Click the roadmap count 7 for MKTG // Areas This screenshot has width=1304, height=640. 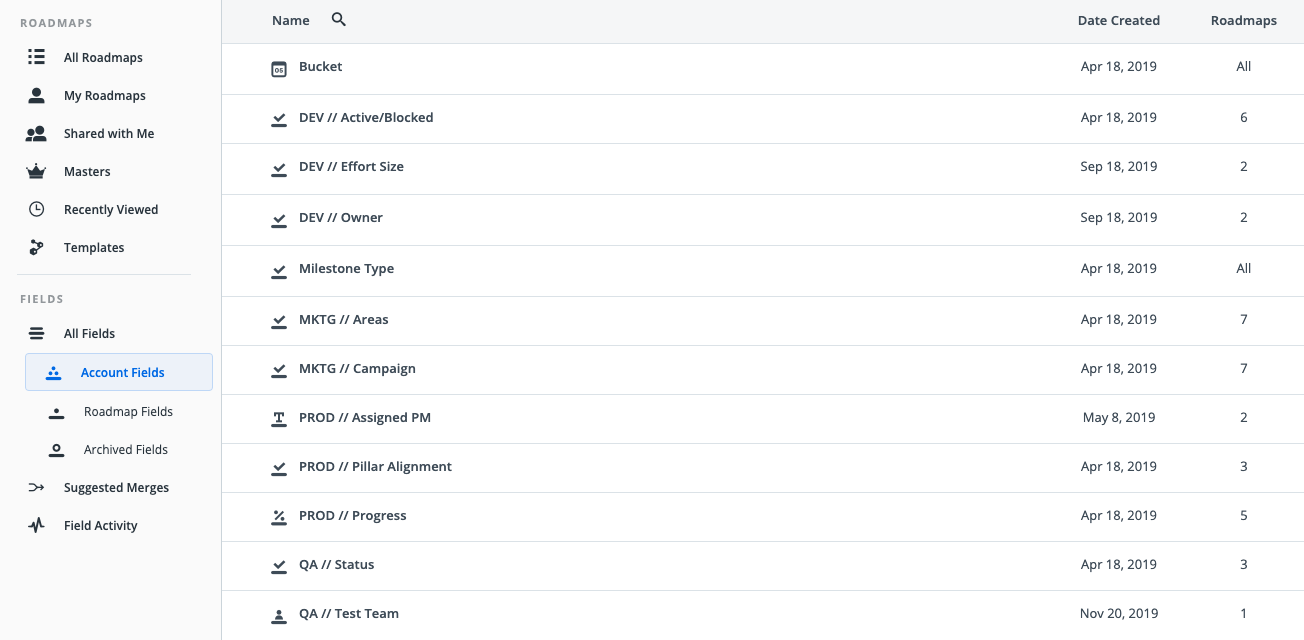1244,320
